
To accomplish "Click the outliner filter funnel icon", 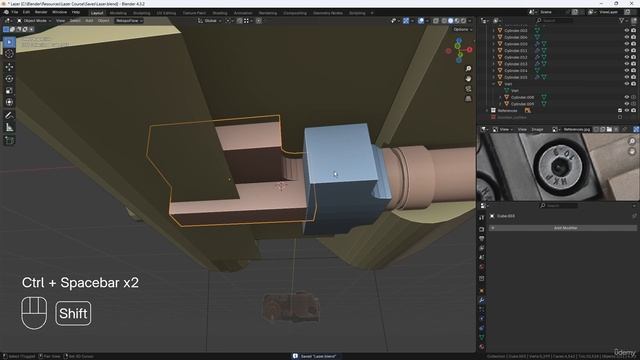I will pos(622,20).
